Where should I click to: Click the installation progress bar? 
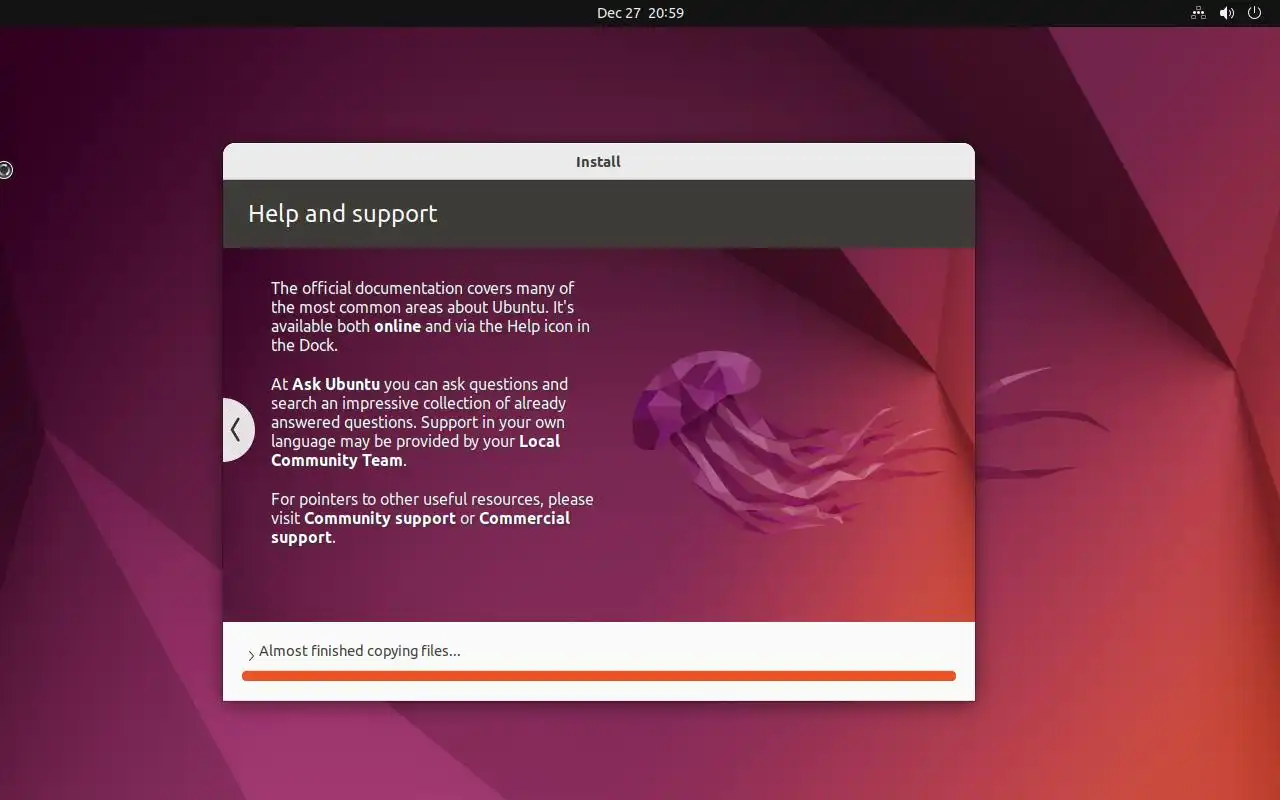599,676
